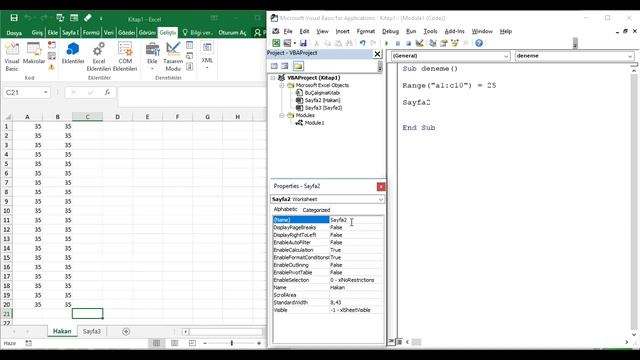Screen dimensions: 640x360
Task: Click View Object icon in Project panel
Action: 284,66
